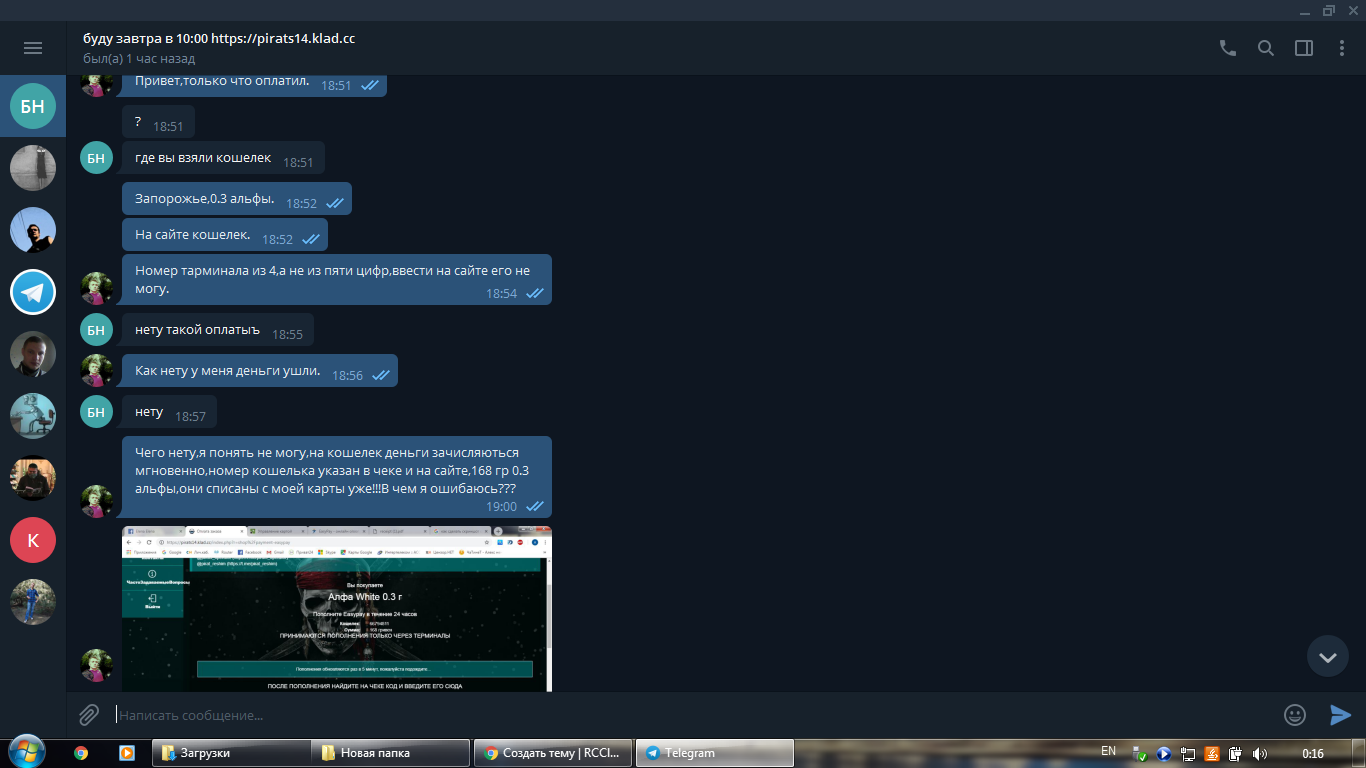Open the EN language indicator

tap(1108, 751)
